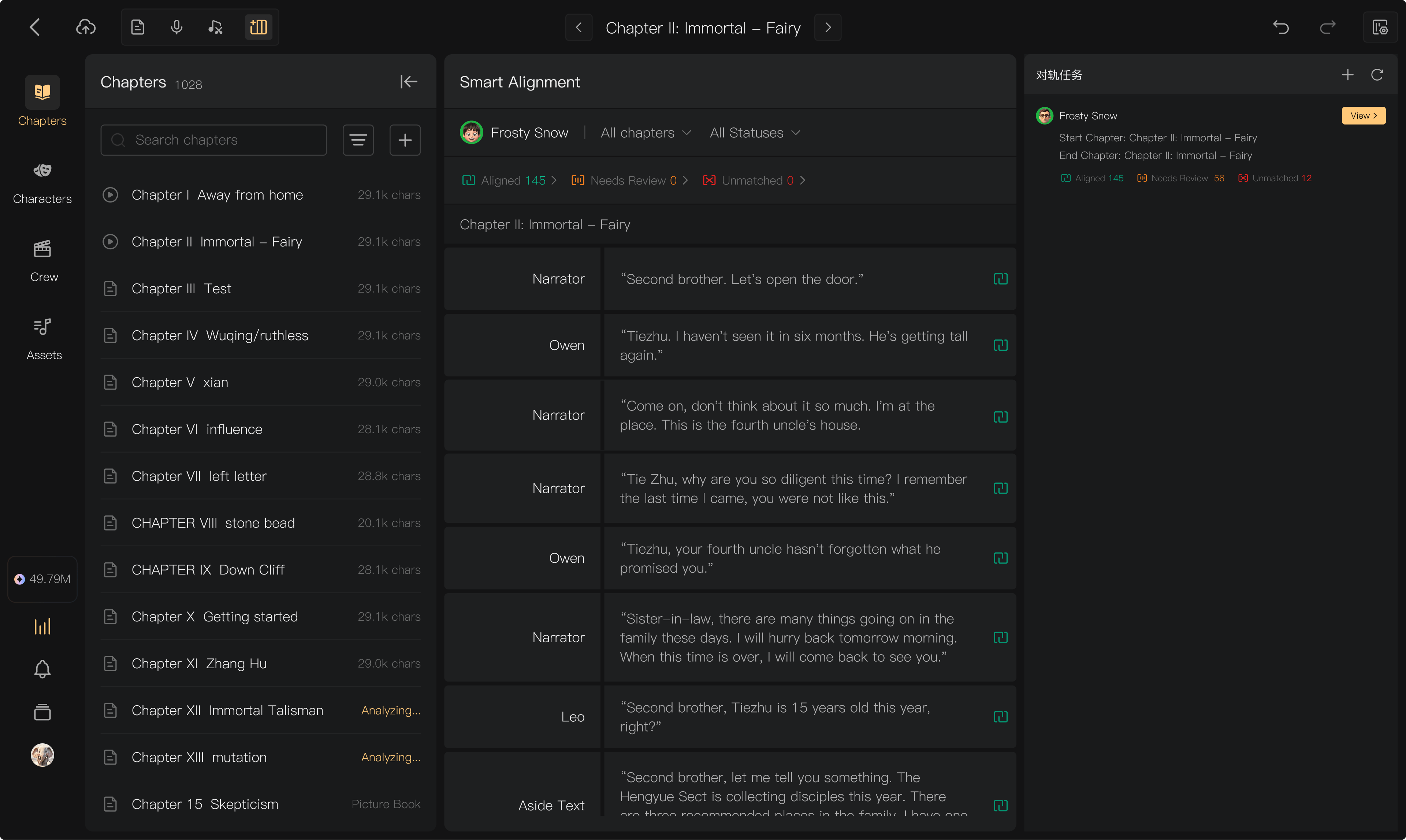Open Crew sidebar section
This screenshot has height=840, width=1406.
point(42,261)
